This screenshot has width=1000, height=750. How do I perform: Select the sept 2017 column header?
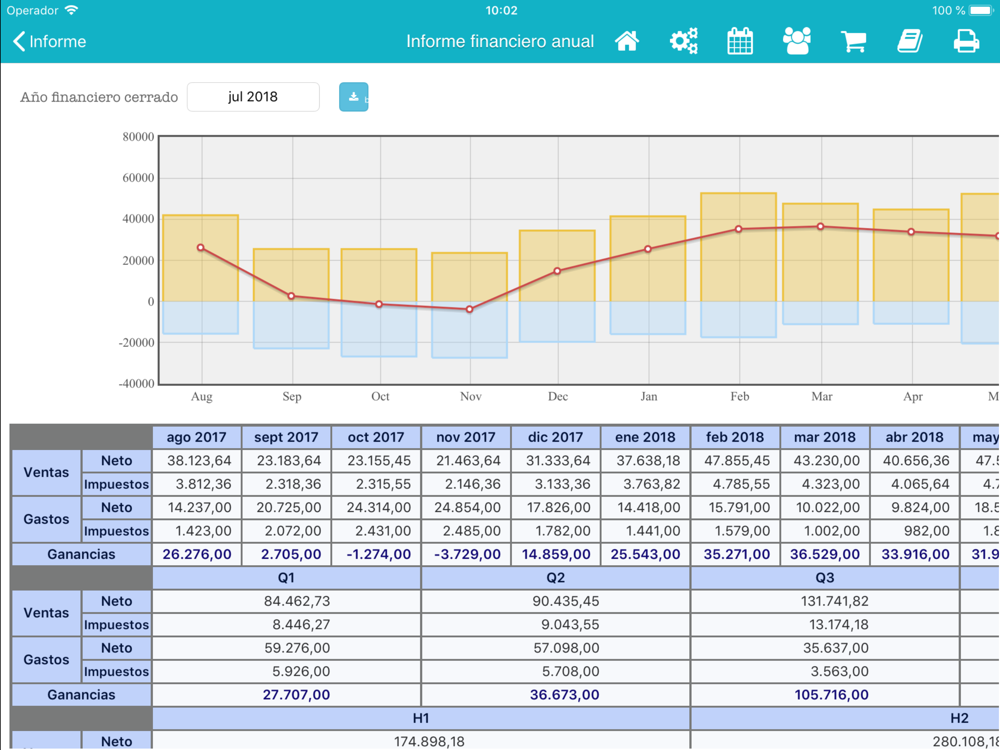(x=286, y=438)
